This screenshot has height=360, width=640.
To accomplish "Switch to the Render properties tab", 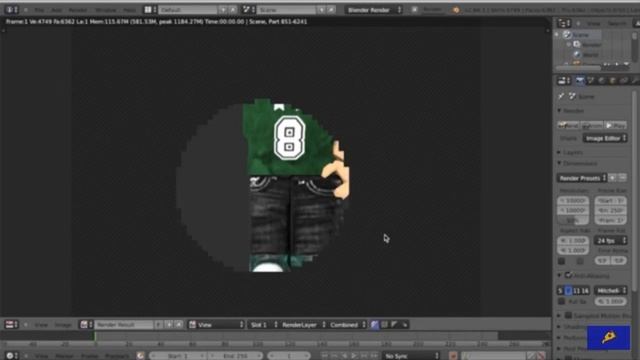I will [580, 81].
